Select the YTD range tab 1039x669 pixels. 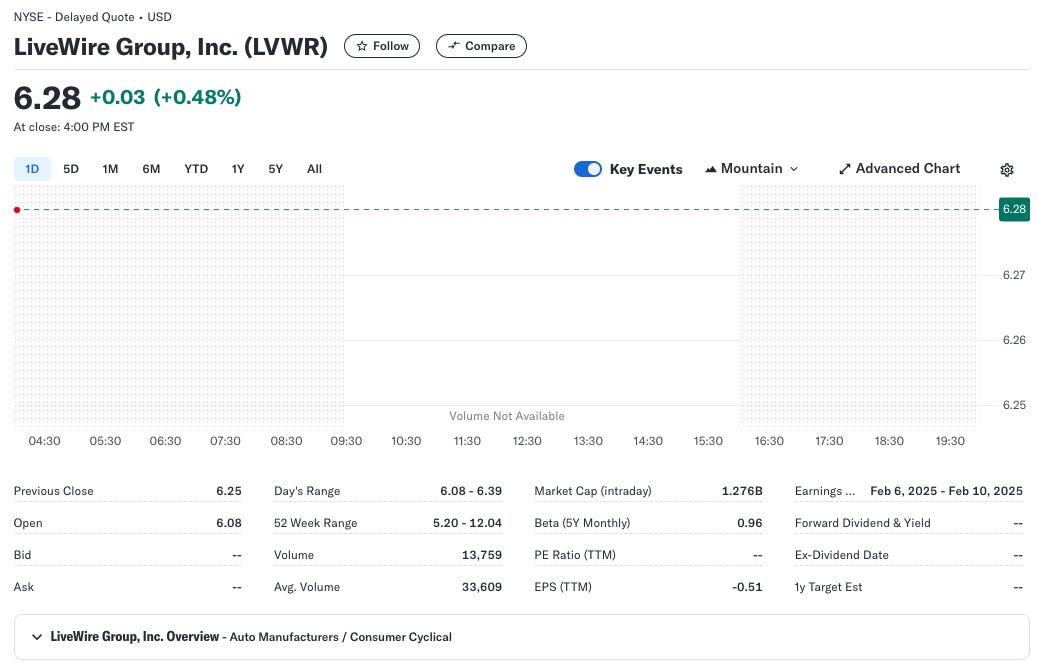196,169
